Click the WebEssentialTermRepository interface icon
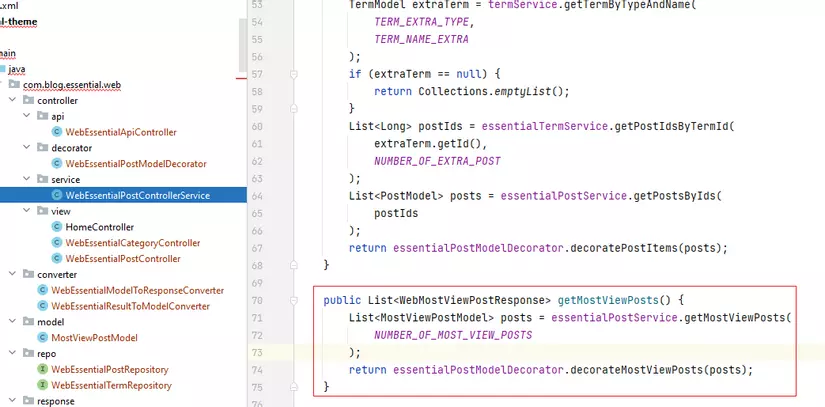Viewport: 825px width, 407px height. 43,384
